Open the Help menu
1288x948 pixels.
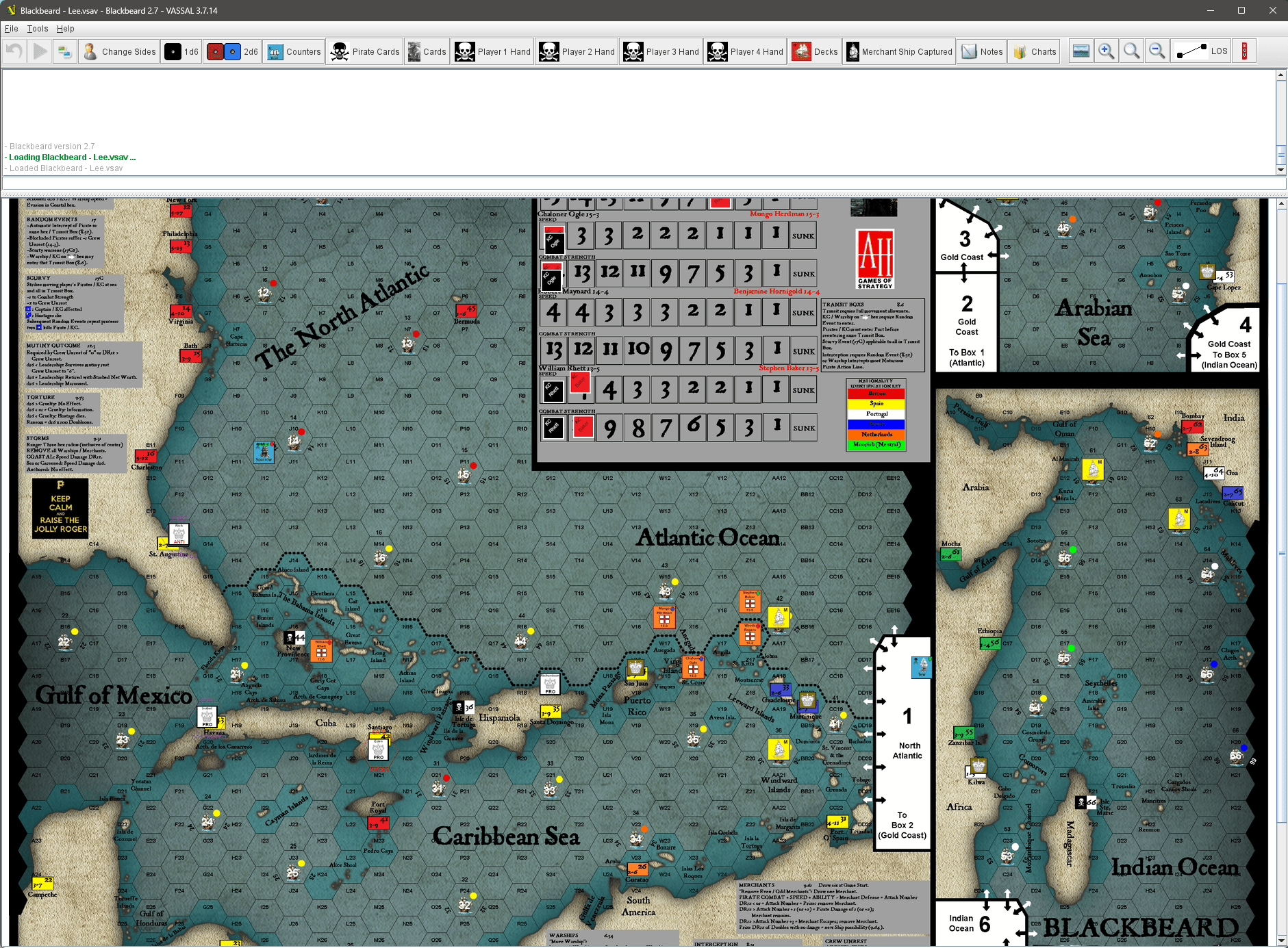[65, 29]
